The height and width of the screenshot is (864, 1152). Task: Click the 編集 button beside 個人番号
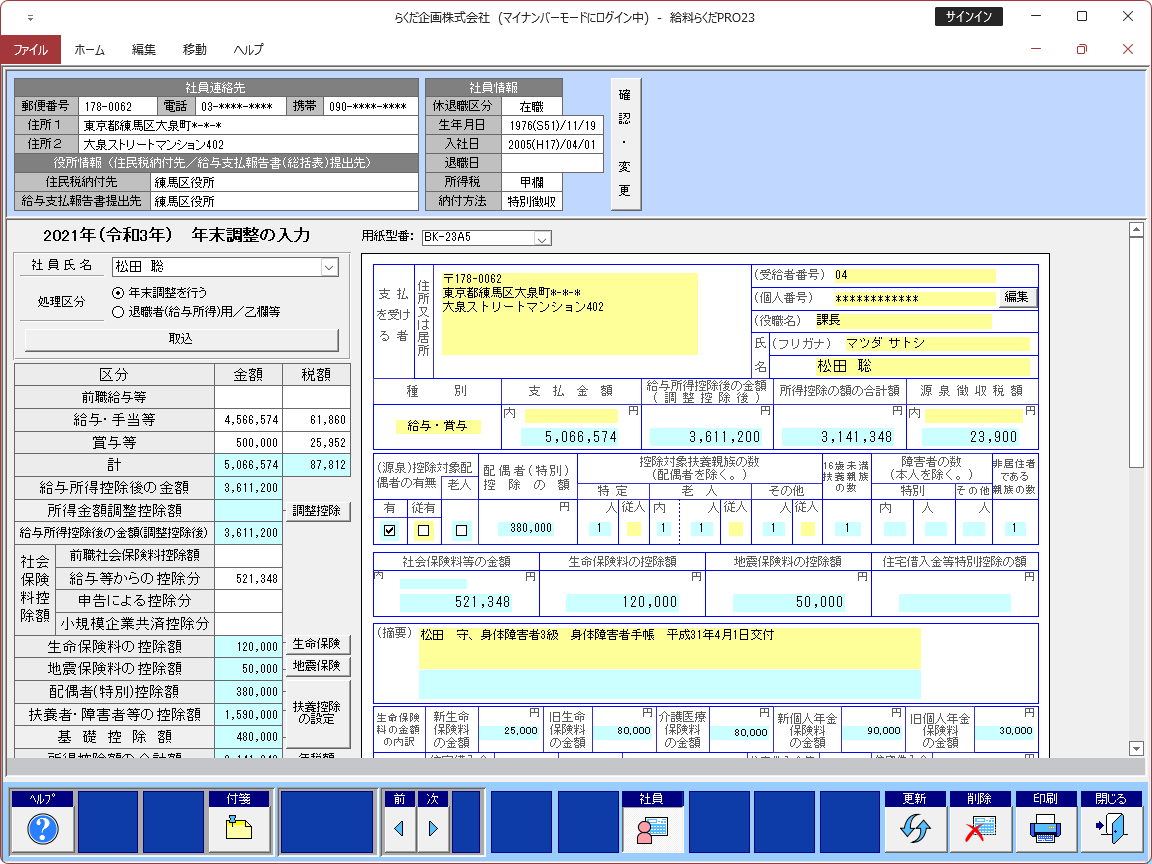pos(1017,297)
